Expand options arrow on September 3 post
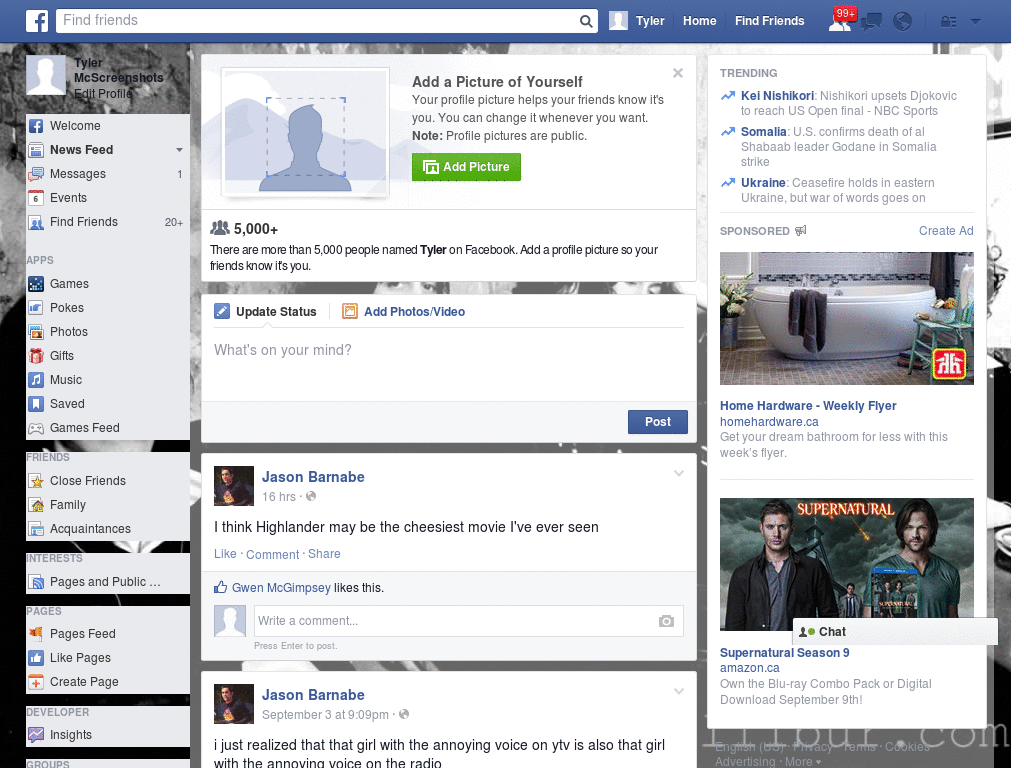 pos(679,692)
